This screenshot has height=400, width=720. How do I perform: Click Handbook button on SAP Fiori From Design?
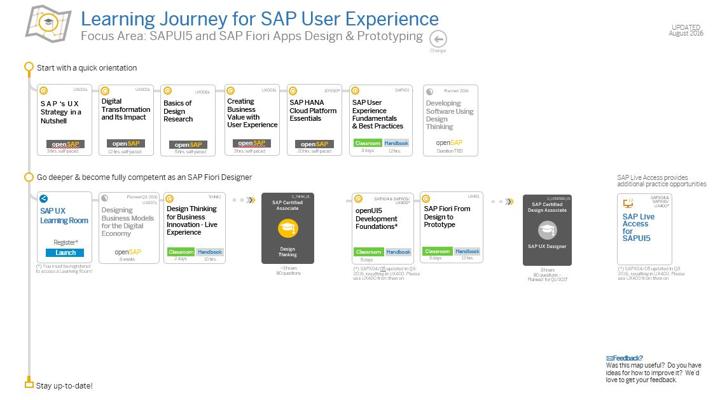(467, 252)
